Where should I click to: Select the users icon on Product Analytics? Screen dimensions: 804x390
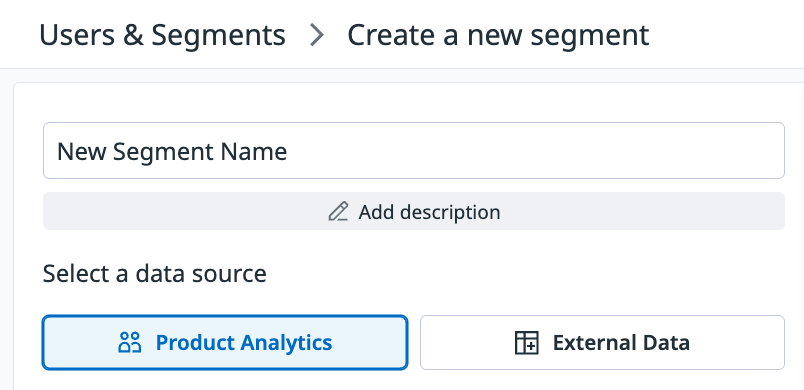129,342
